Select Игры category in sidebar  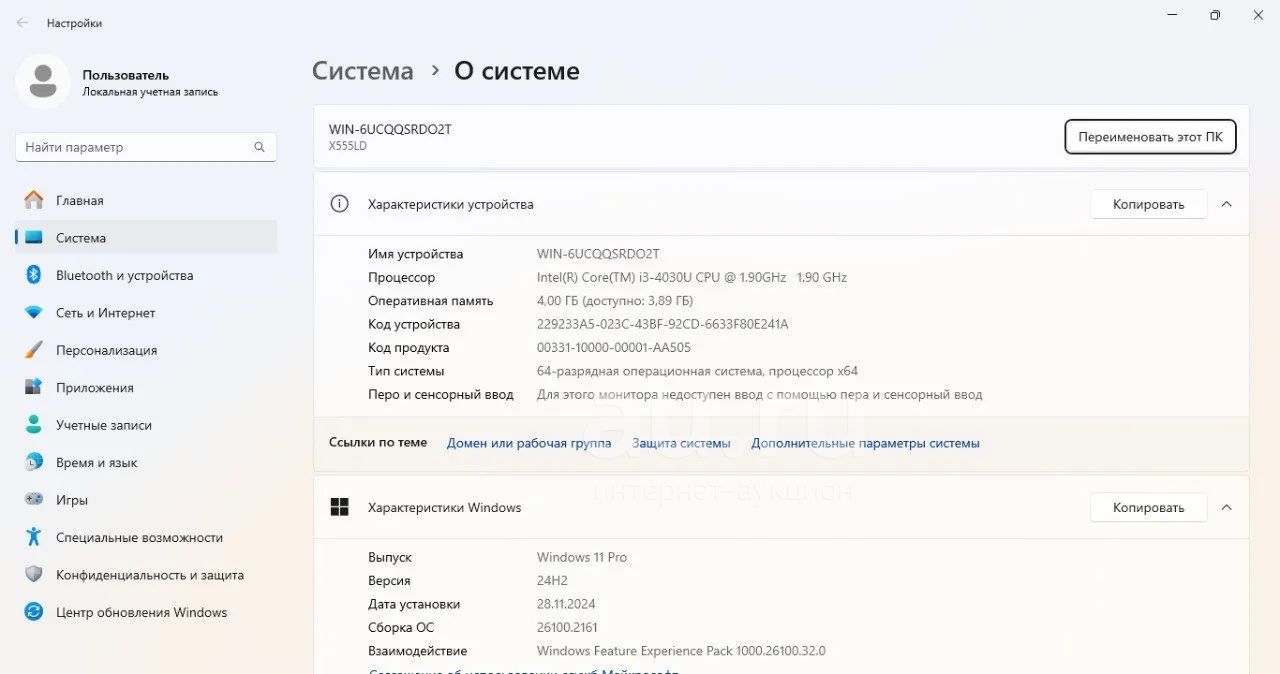[146, 499]
